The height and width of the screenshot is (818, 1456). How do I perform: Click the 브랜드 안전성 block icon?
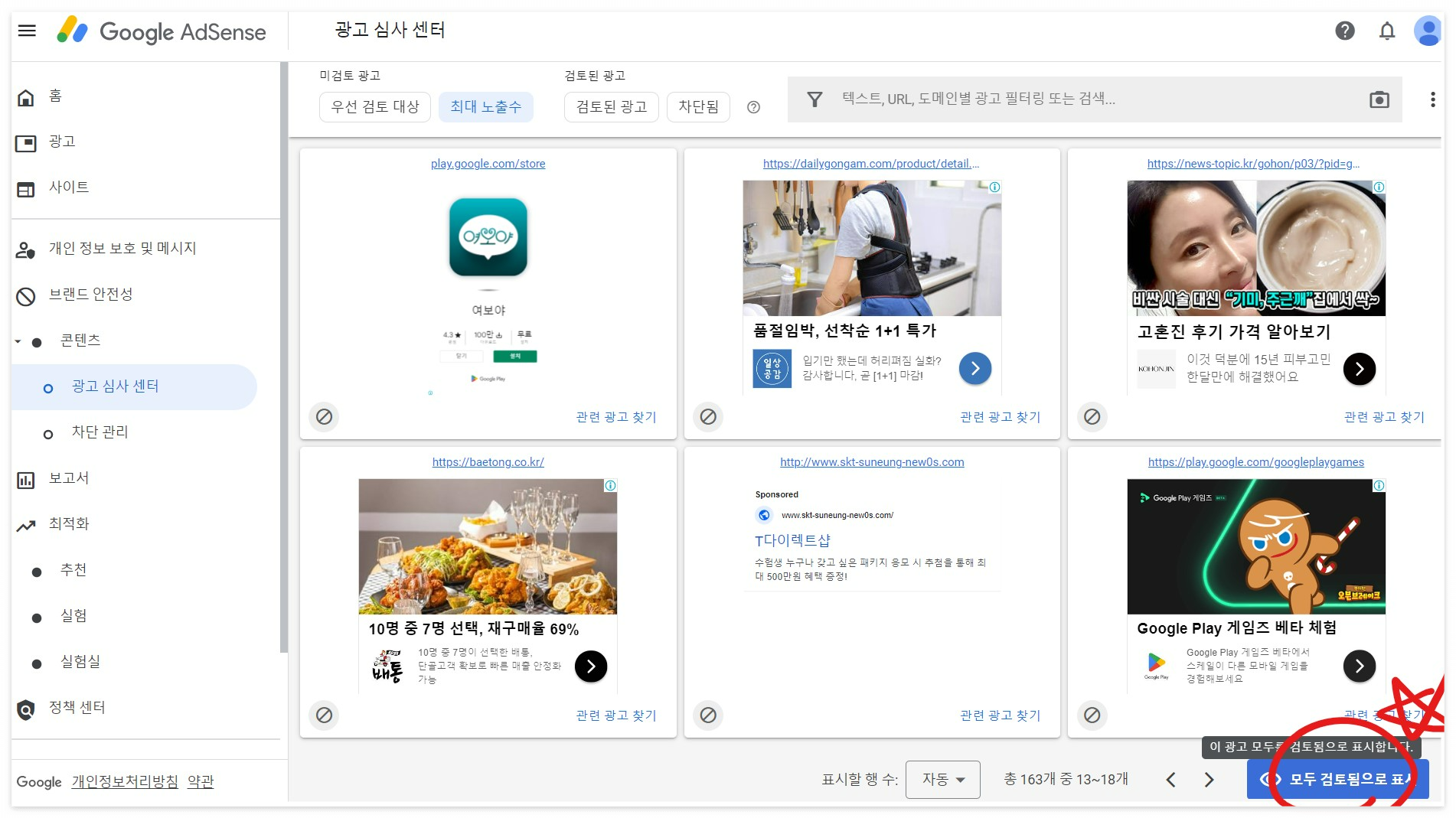(26, 296)
